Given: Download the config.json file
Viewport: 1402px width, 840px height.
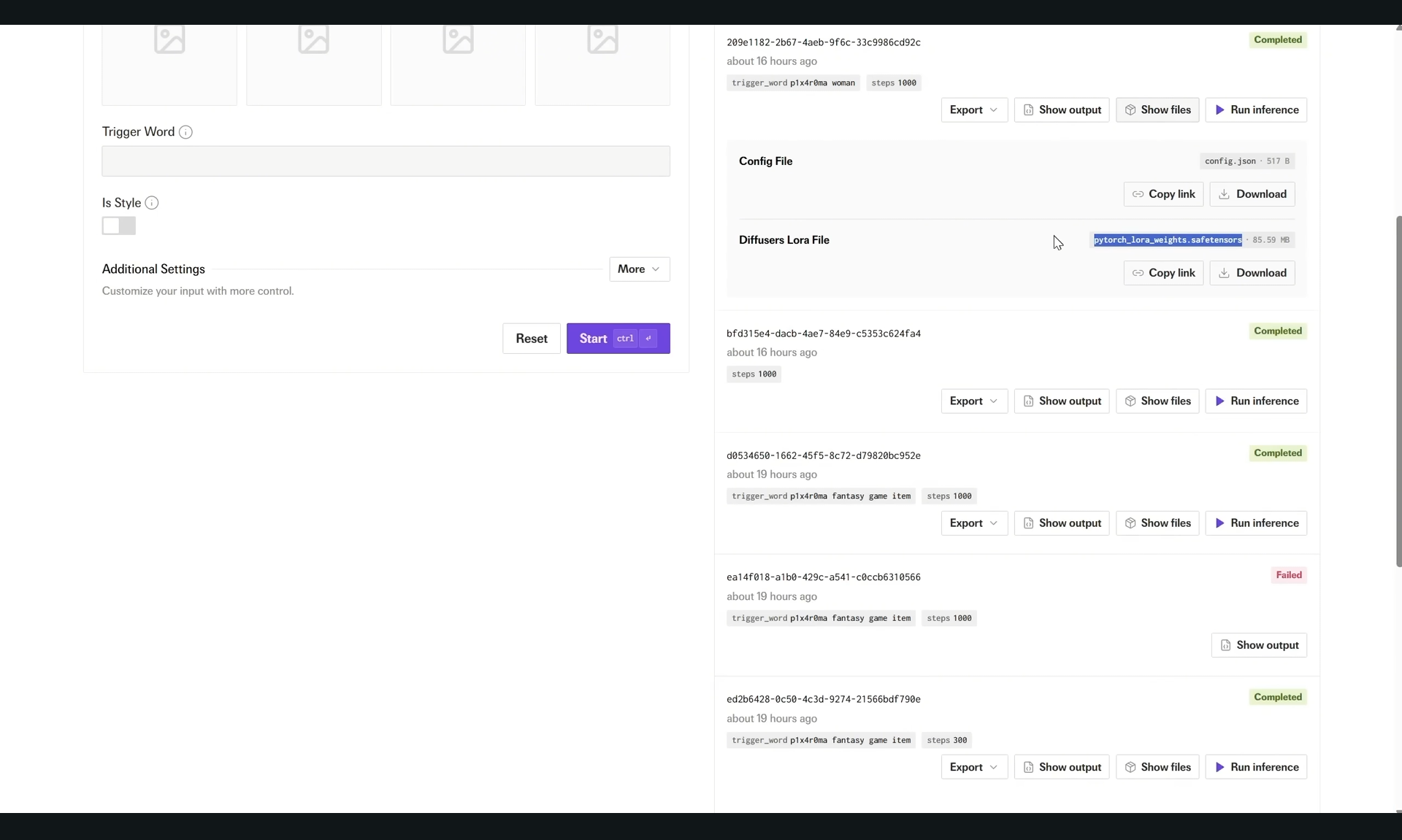Looking at the screenshot, I should tap(1252, 194).
